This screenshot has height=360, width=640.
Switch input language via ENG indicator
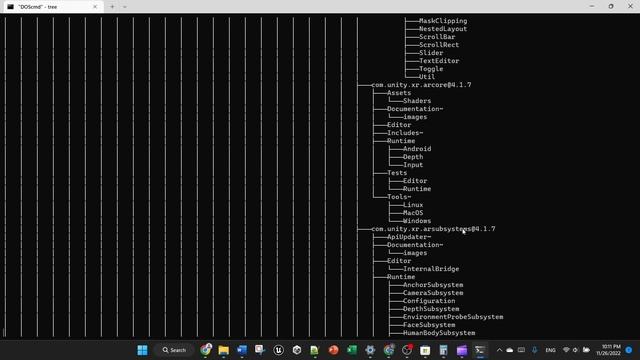point(550,350)
